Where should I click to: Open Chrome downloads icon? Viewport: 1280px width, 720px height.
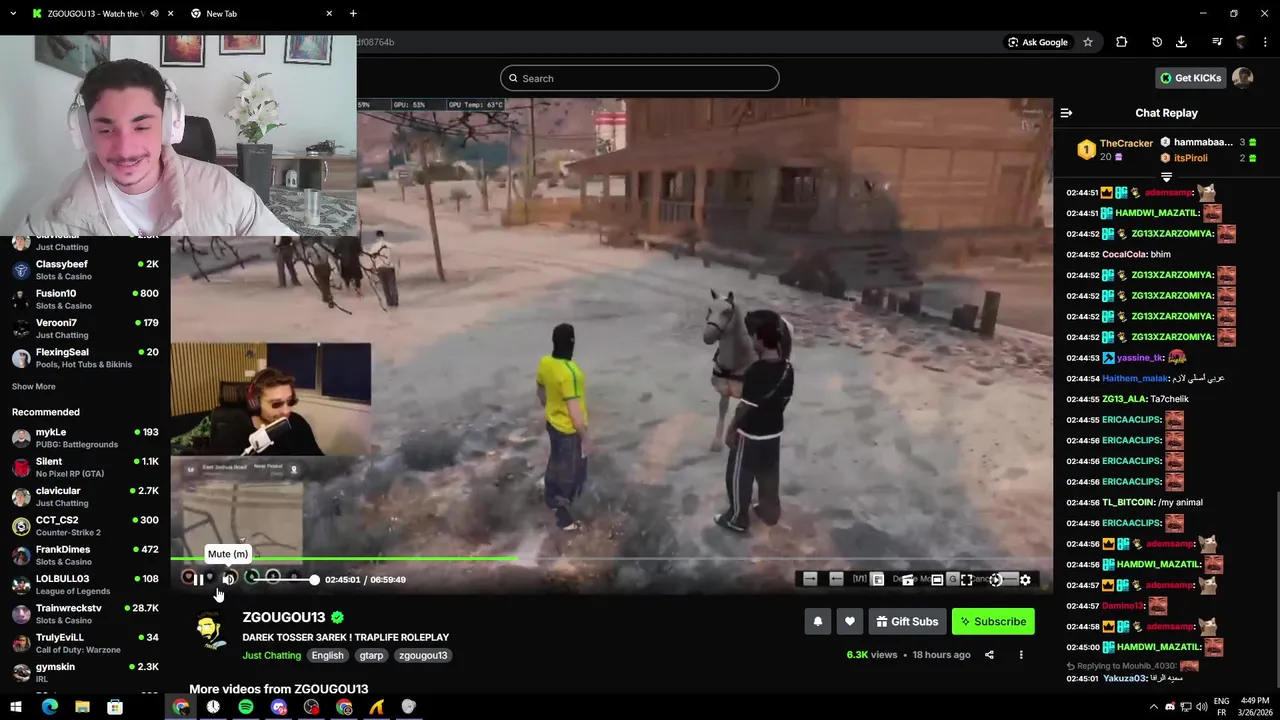pos(1181,42)
